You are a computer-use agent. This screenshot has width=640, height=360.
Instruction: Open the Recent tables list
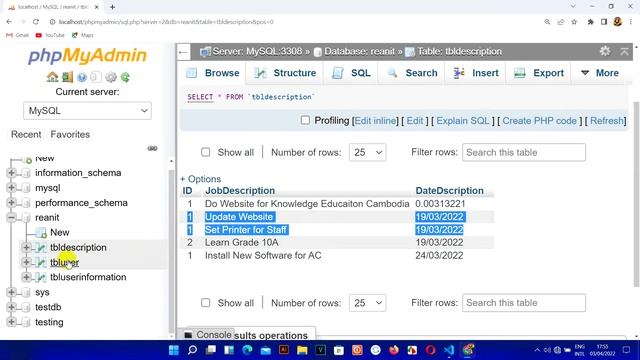click(x=26, y=134)
